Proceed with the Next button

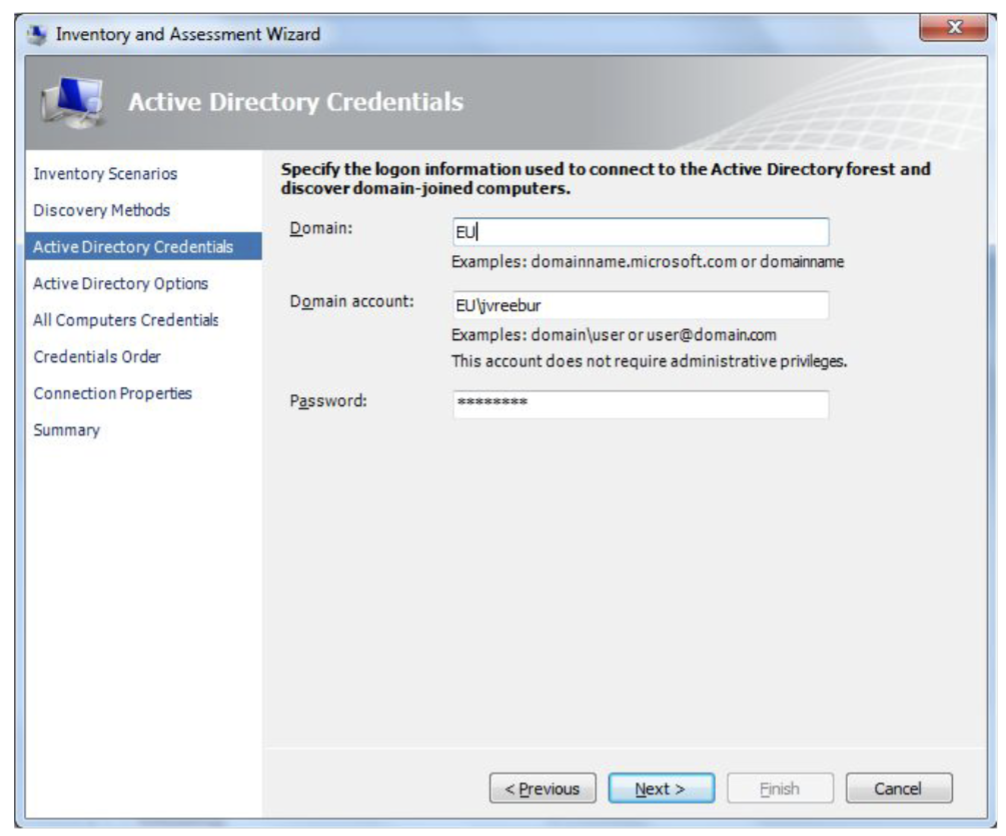(x=661, y=789)
